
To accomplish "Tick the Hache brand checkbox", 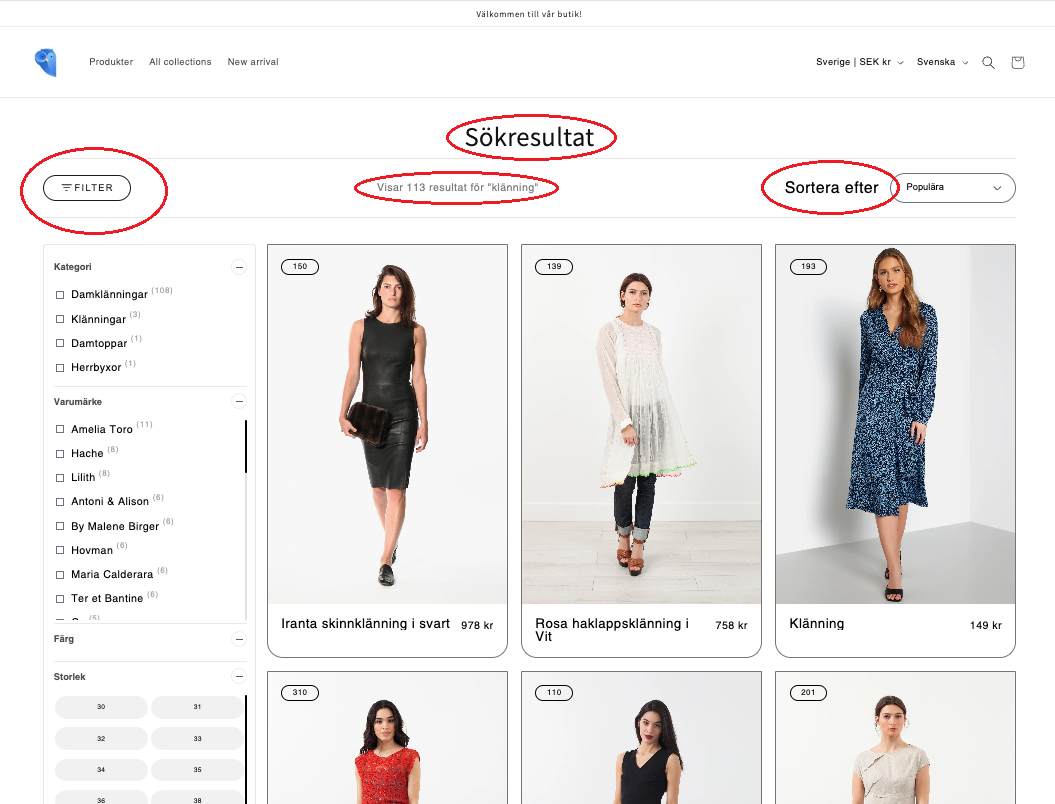I will tap(60, 453).
